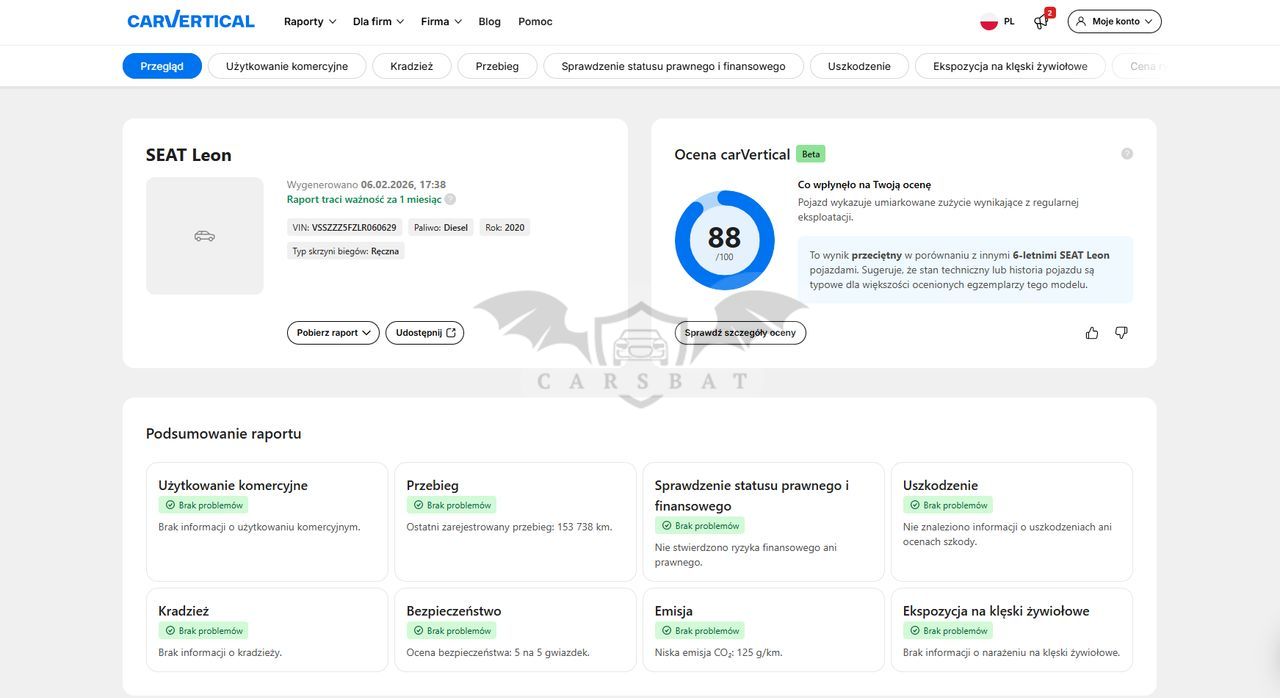
Task: Click the Udostępnij button
Action: click(x=425, y=333)
